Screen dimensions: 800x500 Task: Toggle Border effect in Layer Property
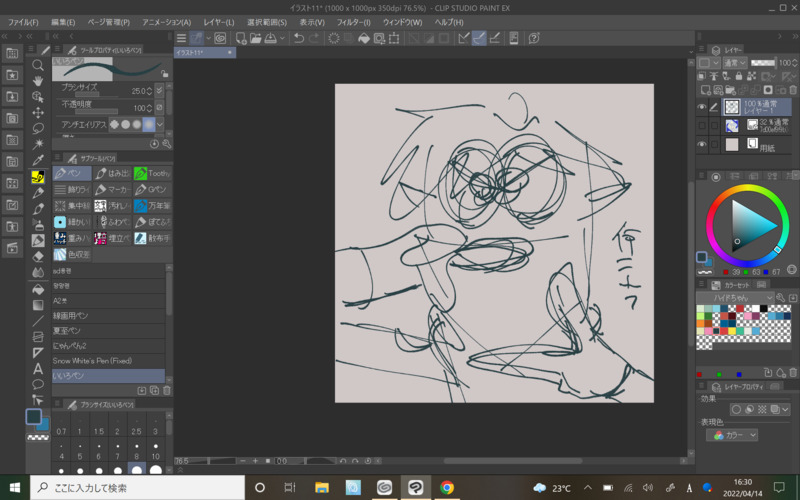(x=736, y=409)
